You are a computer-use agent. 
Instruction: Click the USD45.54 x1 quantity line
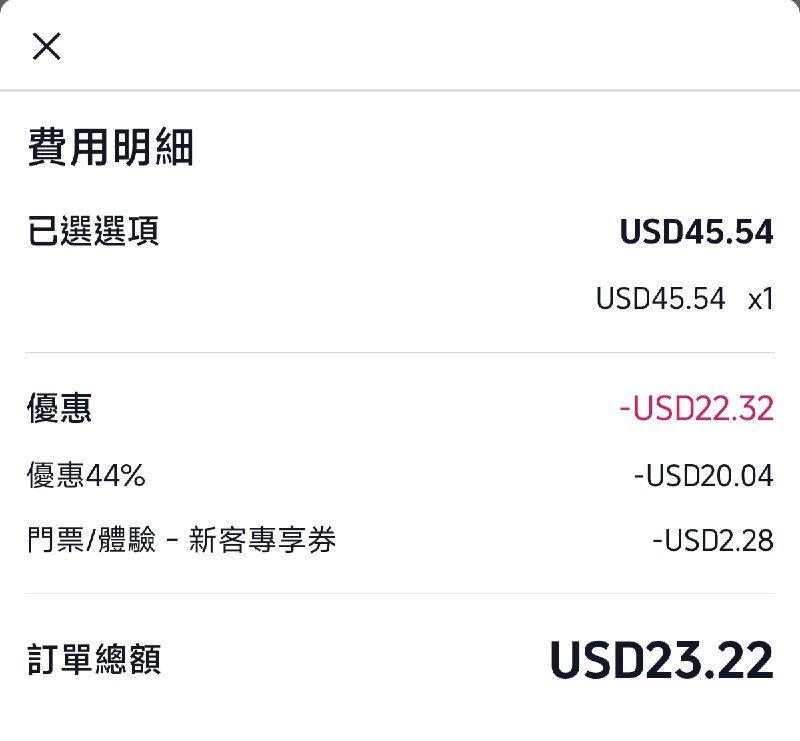point(686,298)
